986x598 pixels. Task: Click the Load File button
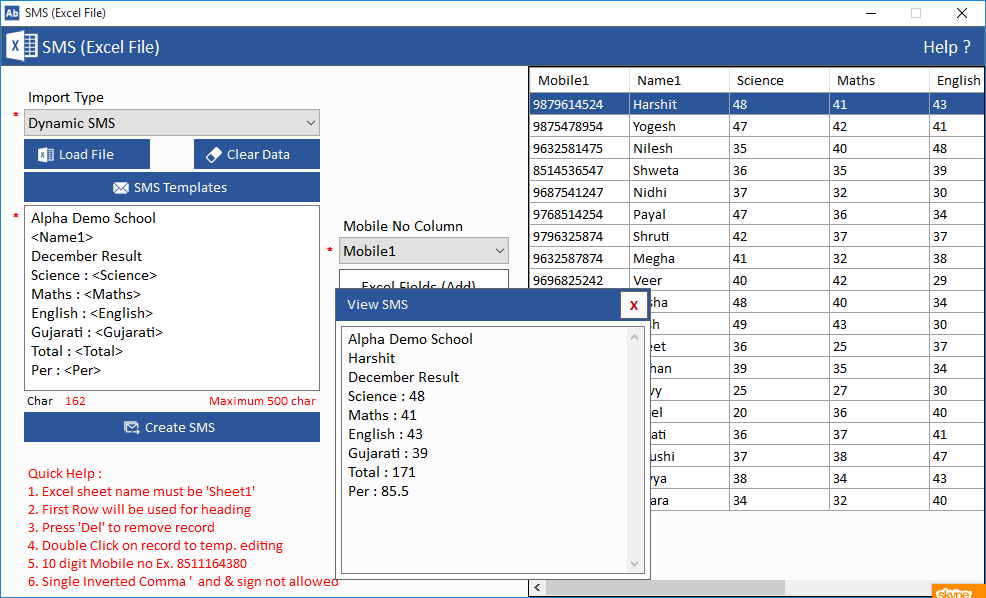pos(87,155)
